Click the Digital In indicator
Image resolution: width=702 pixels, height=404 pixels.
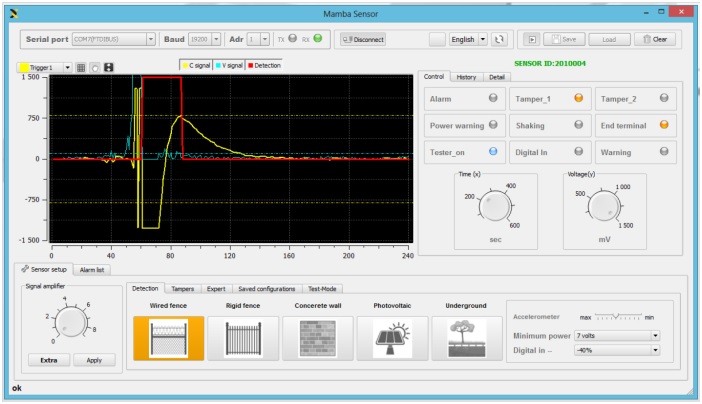click(x=578, y=151)
